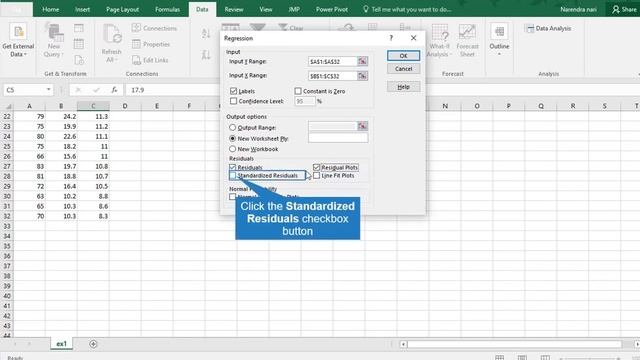Click the Input X Range field
The image size is (640, 360).
point(333,76)
